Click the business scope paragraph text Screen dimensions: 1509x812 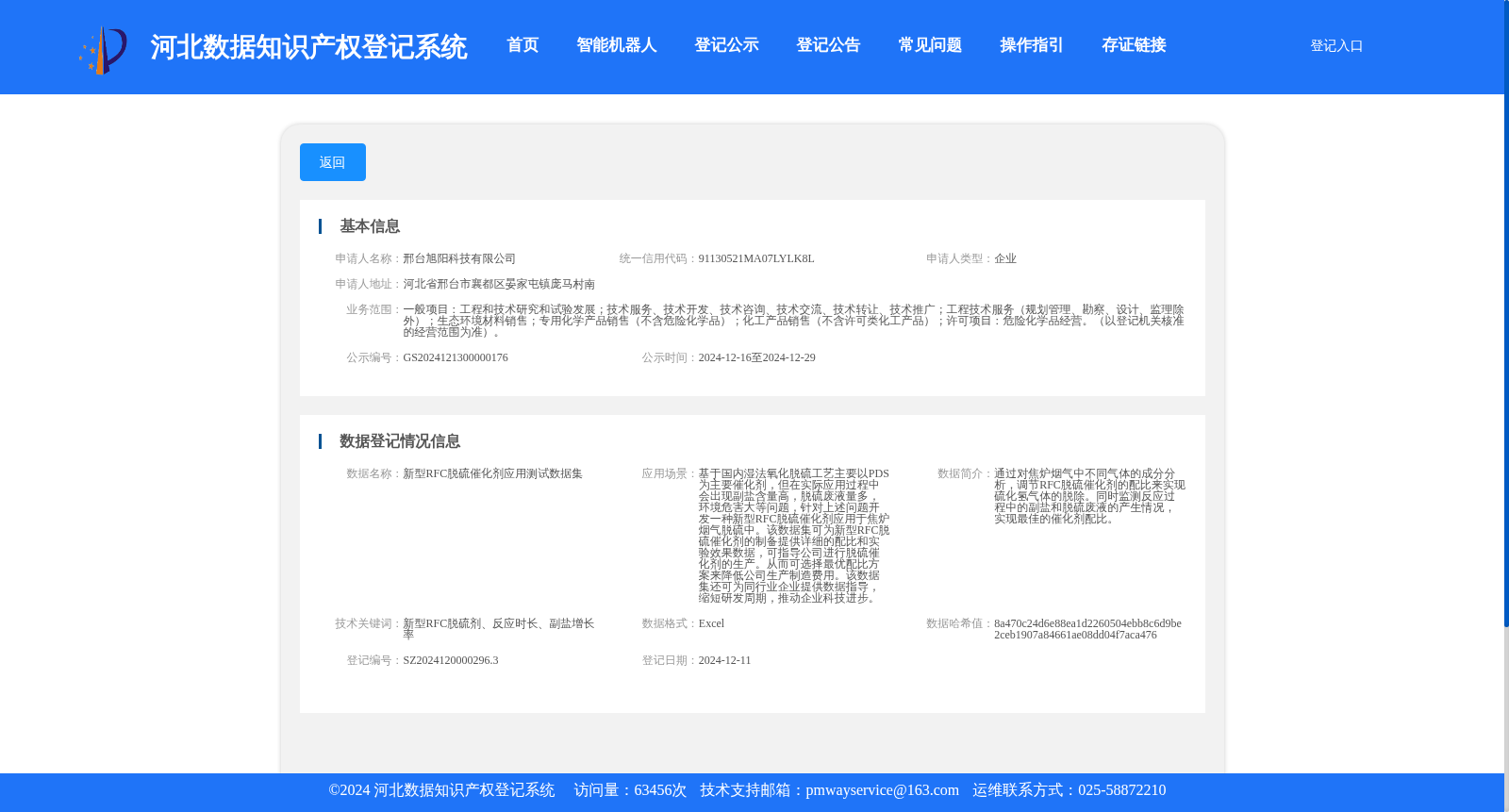tap(793, 321)
